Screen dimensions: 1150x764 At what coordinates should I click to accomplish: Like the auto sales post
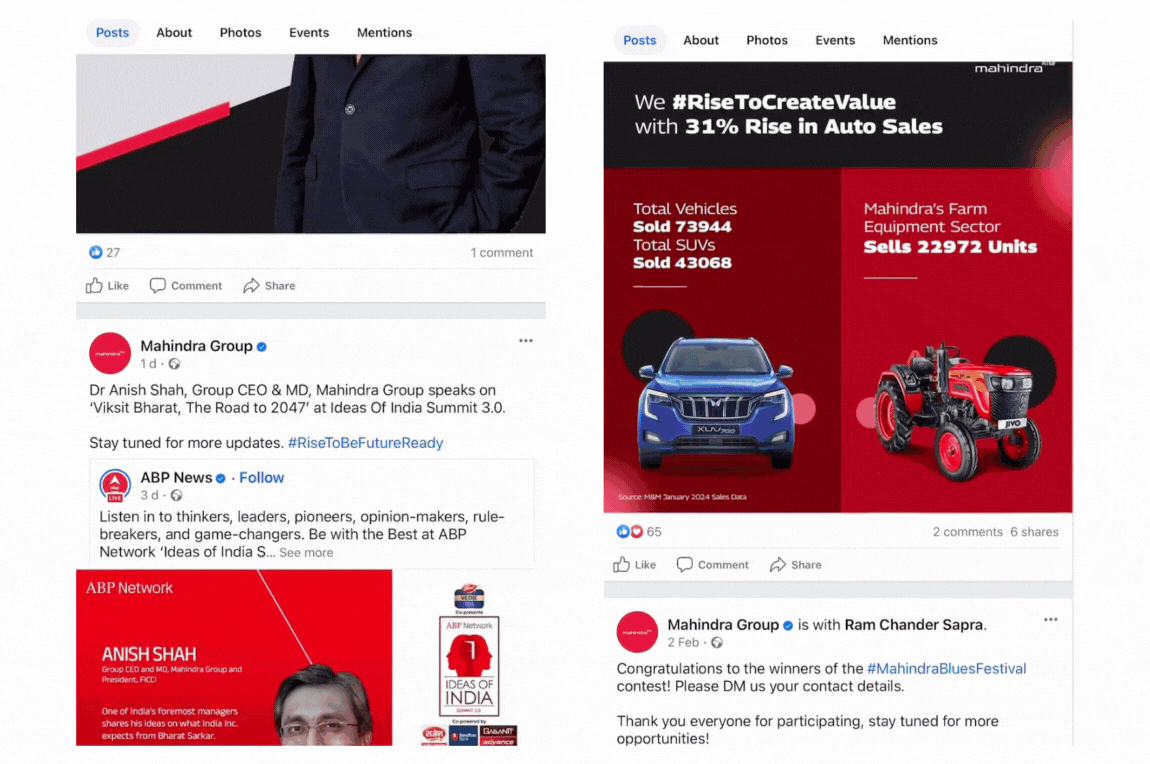point(634,565)
